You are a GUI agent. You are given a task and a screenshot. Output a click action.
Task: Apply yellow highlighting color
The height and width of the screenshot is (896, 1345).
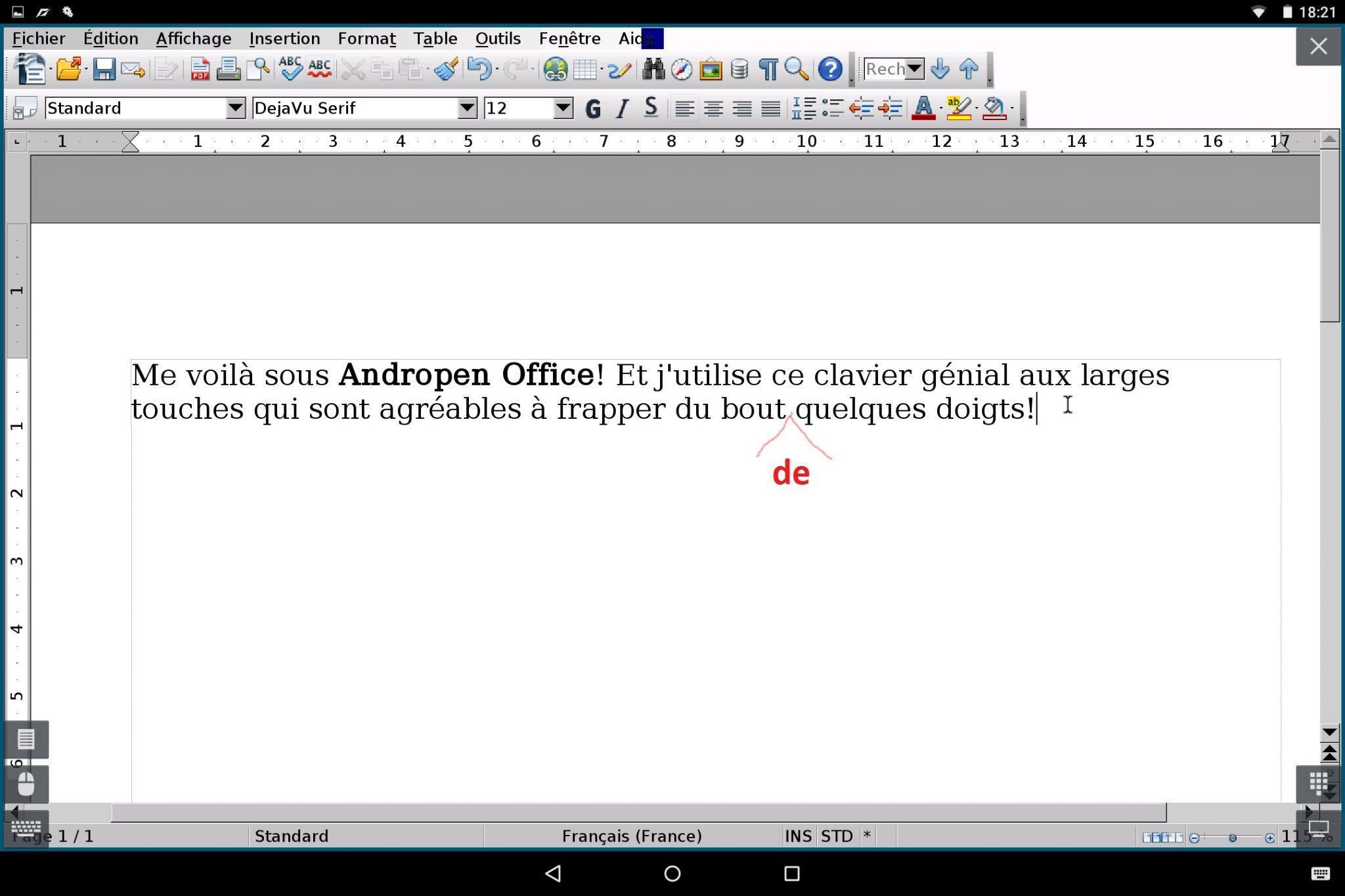(959, 108)
